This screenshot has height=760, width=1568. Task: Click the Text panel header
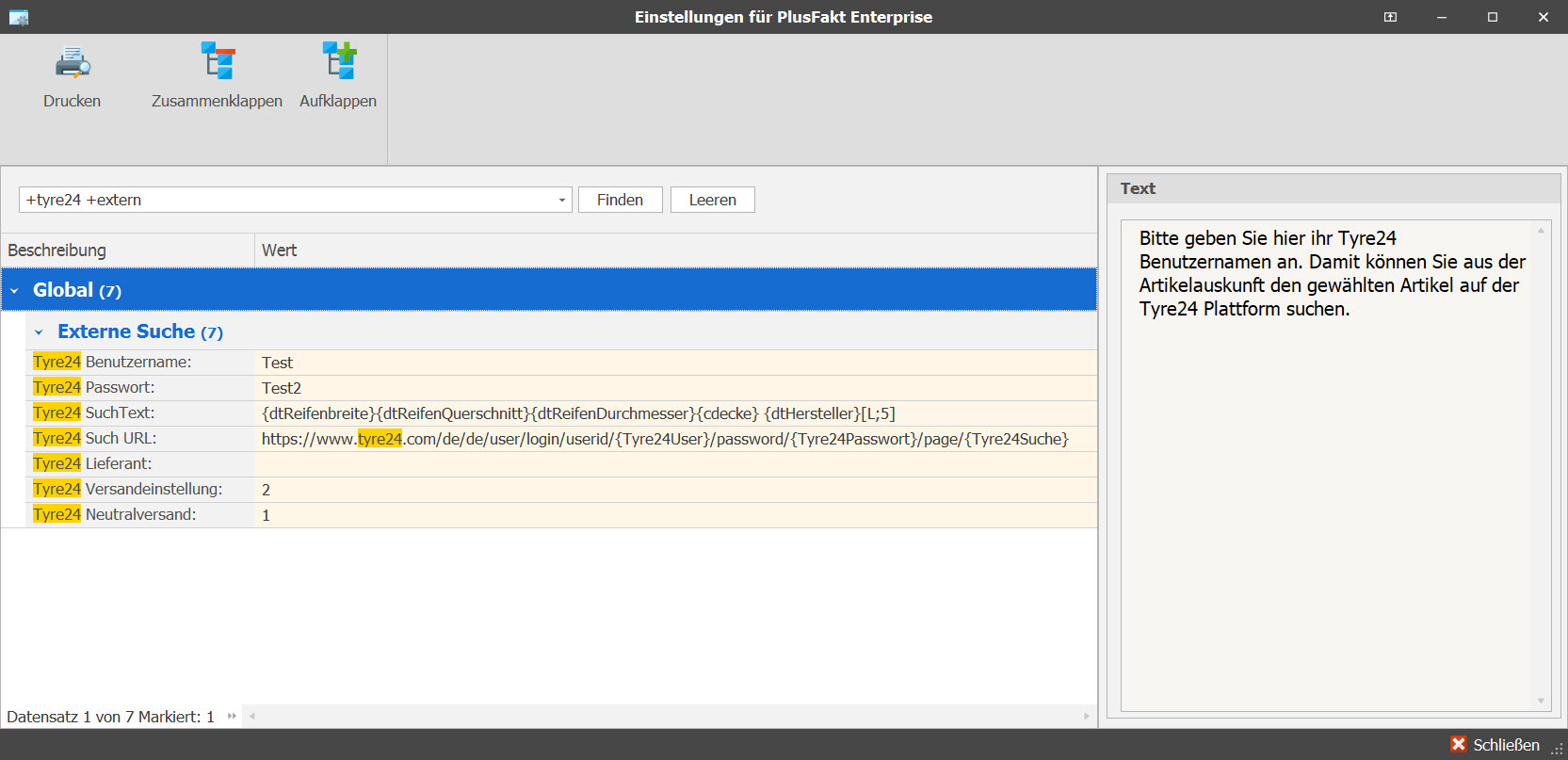(1334, 188)
